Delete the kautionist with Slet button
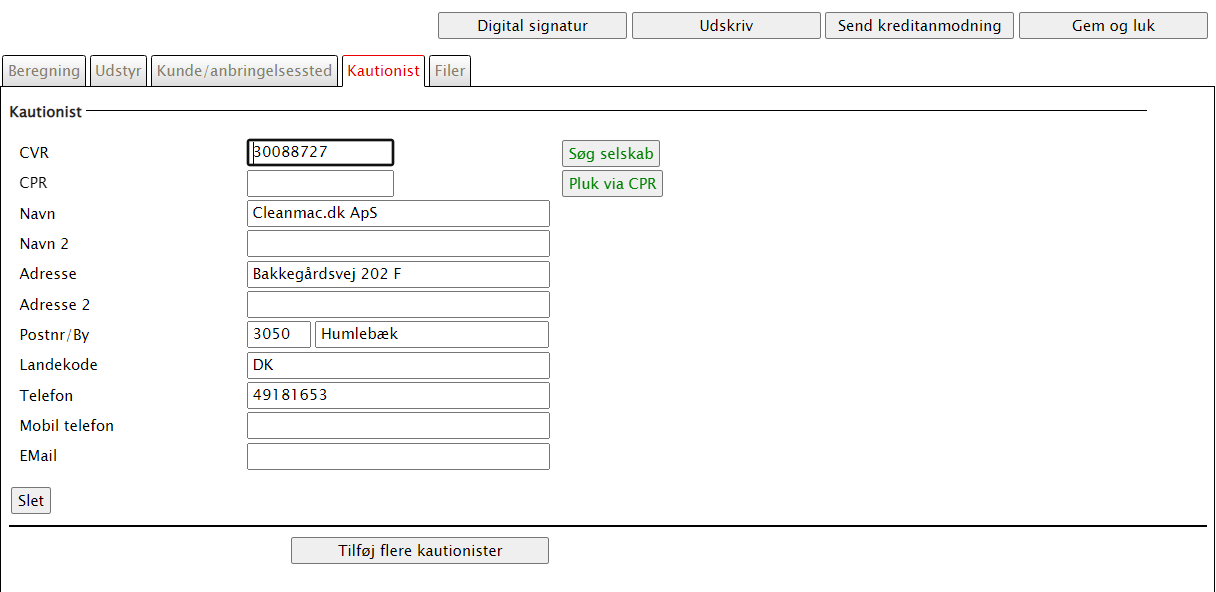The image size is (1216, 592). tap(31, 500)
